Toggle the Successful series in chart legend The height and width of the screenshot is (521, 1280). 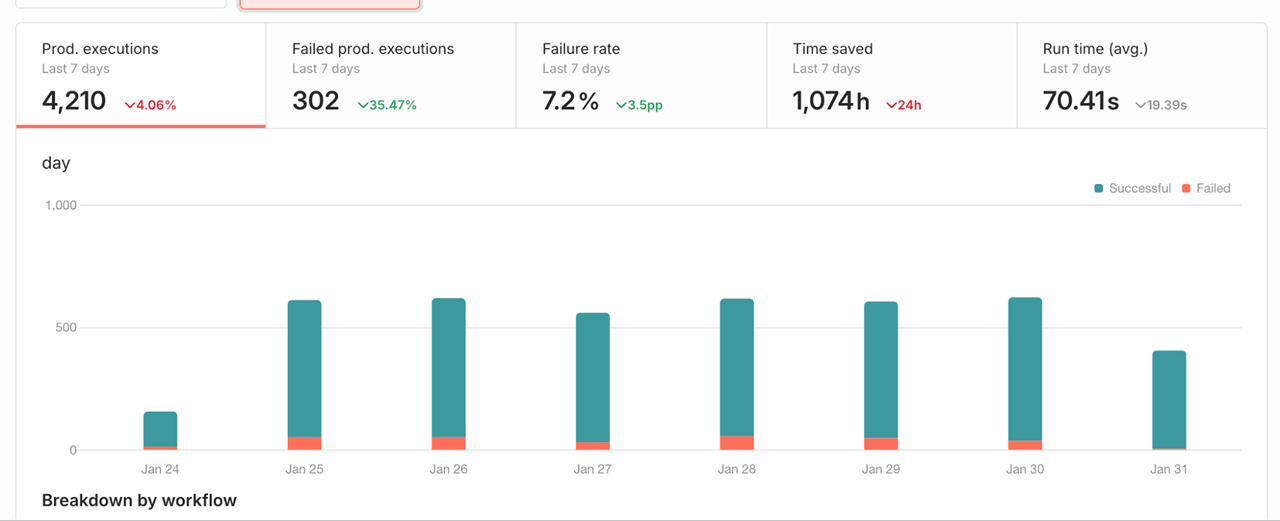click(x=1132, y=188)
